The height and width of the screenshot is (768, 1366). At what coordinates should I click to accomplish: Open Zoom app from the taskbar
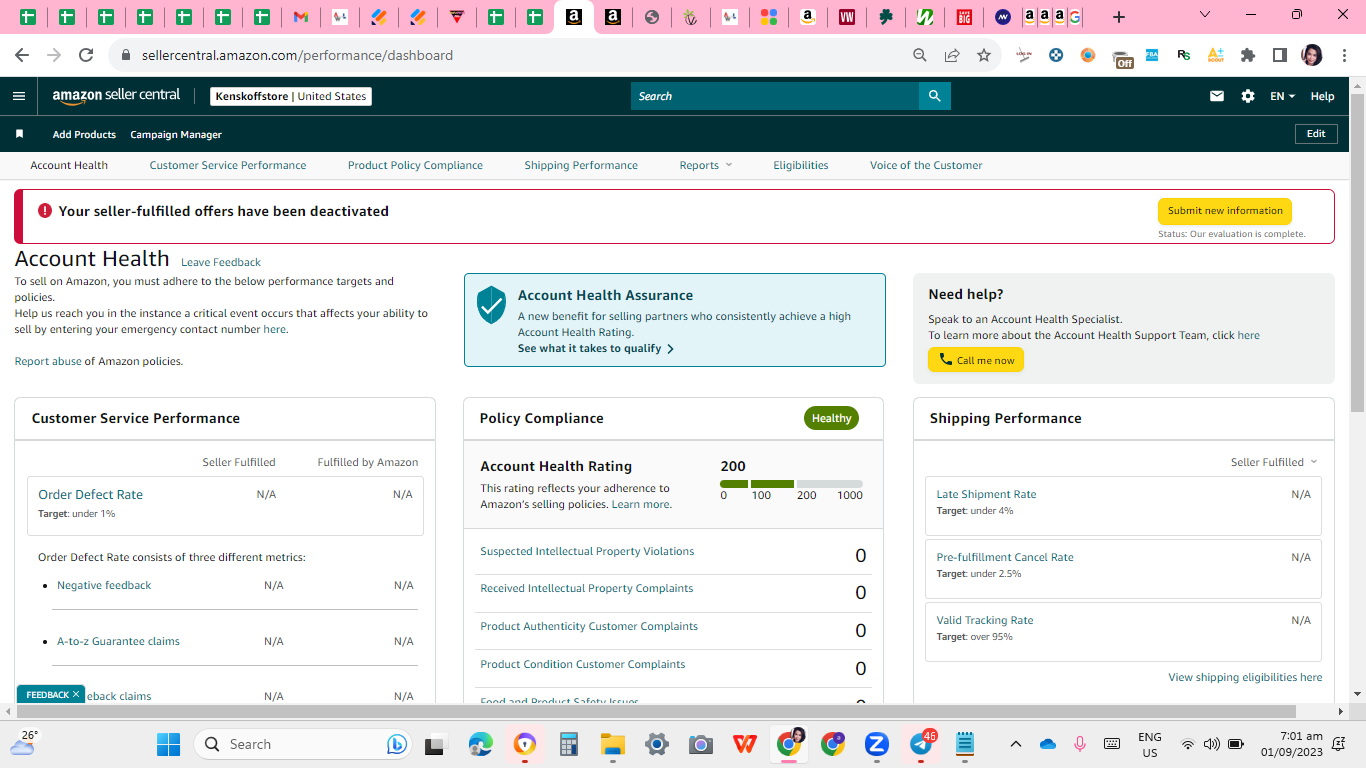876,744
